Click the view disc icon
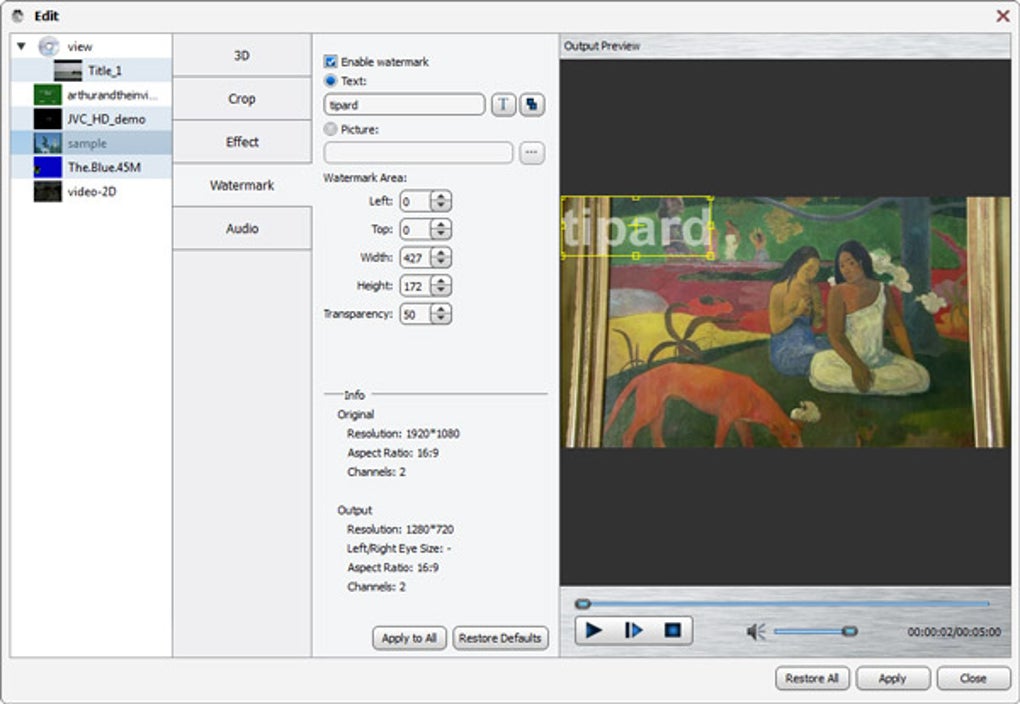The height and width of the screenshot is (704, 1020). (x=49, y=46)
